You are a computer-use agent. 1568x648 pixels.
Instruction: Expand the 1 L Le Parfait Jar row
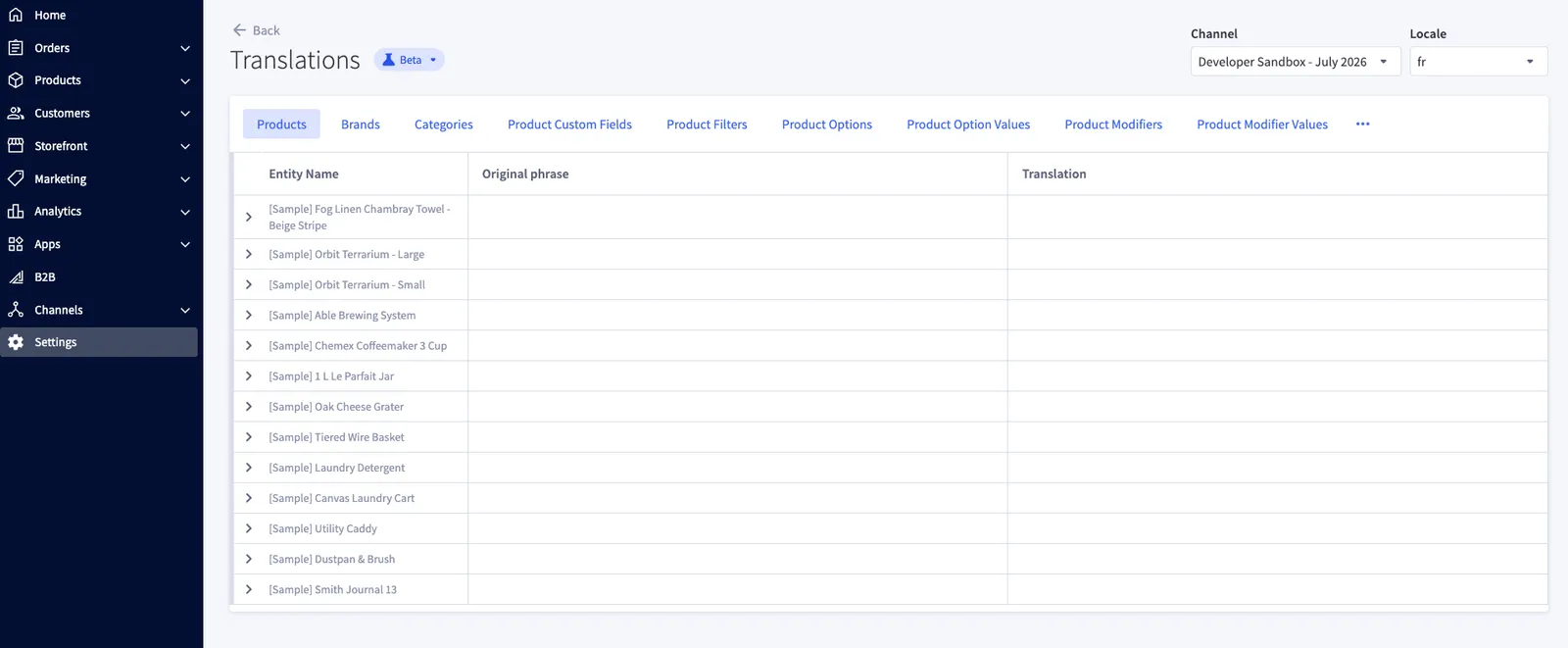249,375
